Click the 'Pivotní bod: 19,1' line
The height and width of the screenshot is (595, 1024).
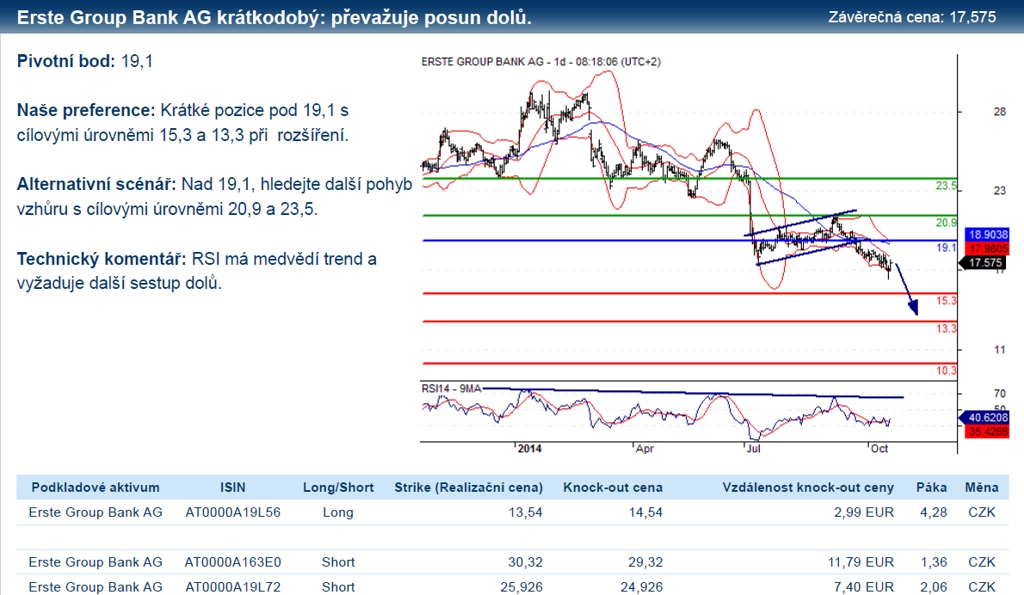[x=85, y=61]
